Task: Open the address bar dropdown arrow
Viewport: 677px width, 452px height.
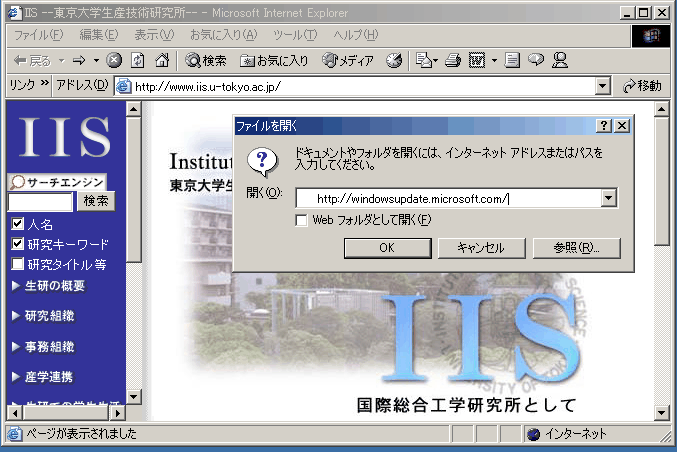Action: [x=603, y=86]
